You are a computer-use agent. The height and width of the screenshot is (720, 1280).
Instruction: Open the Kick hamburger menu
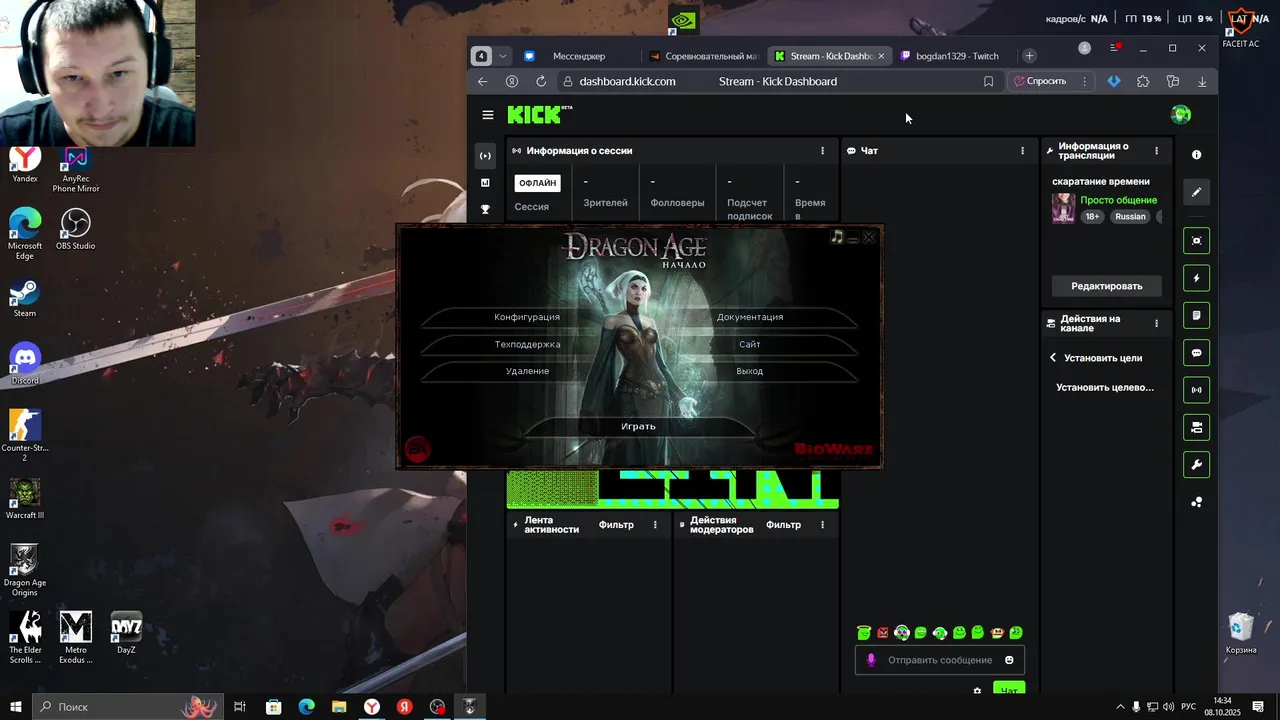coord(488,115)
